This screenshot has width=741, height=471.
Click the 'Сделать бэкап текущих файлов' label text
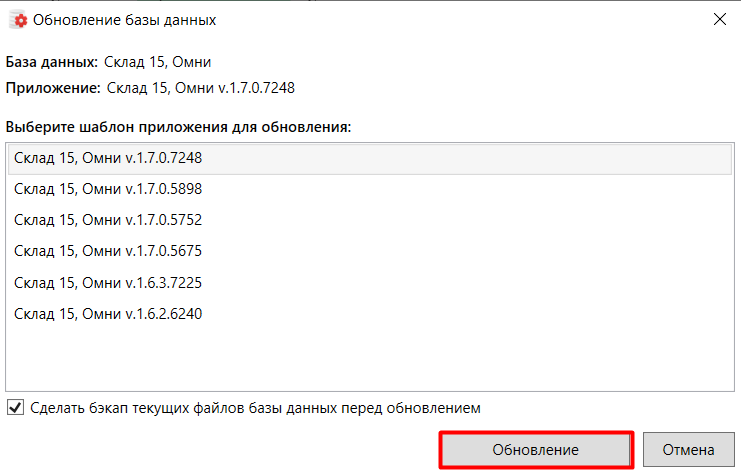click(256, 408)
